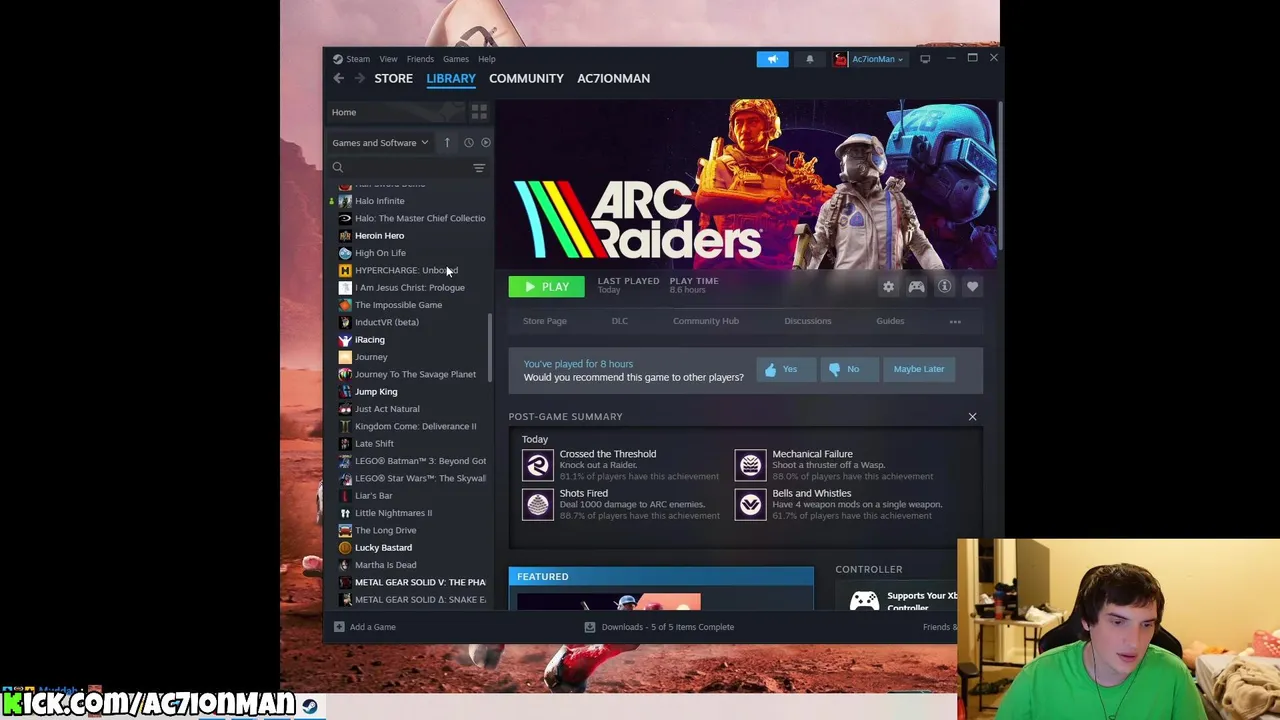The height and width of the screenshot is (720, 1280).
Task: Open the AC7IONMAN profile tab
Action: click(613, 78)
